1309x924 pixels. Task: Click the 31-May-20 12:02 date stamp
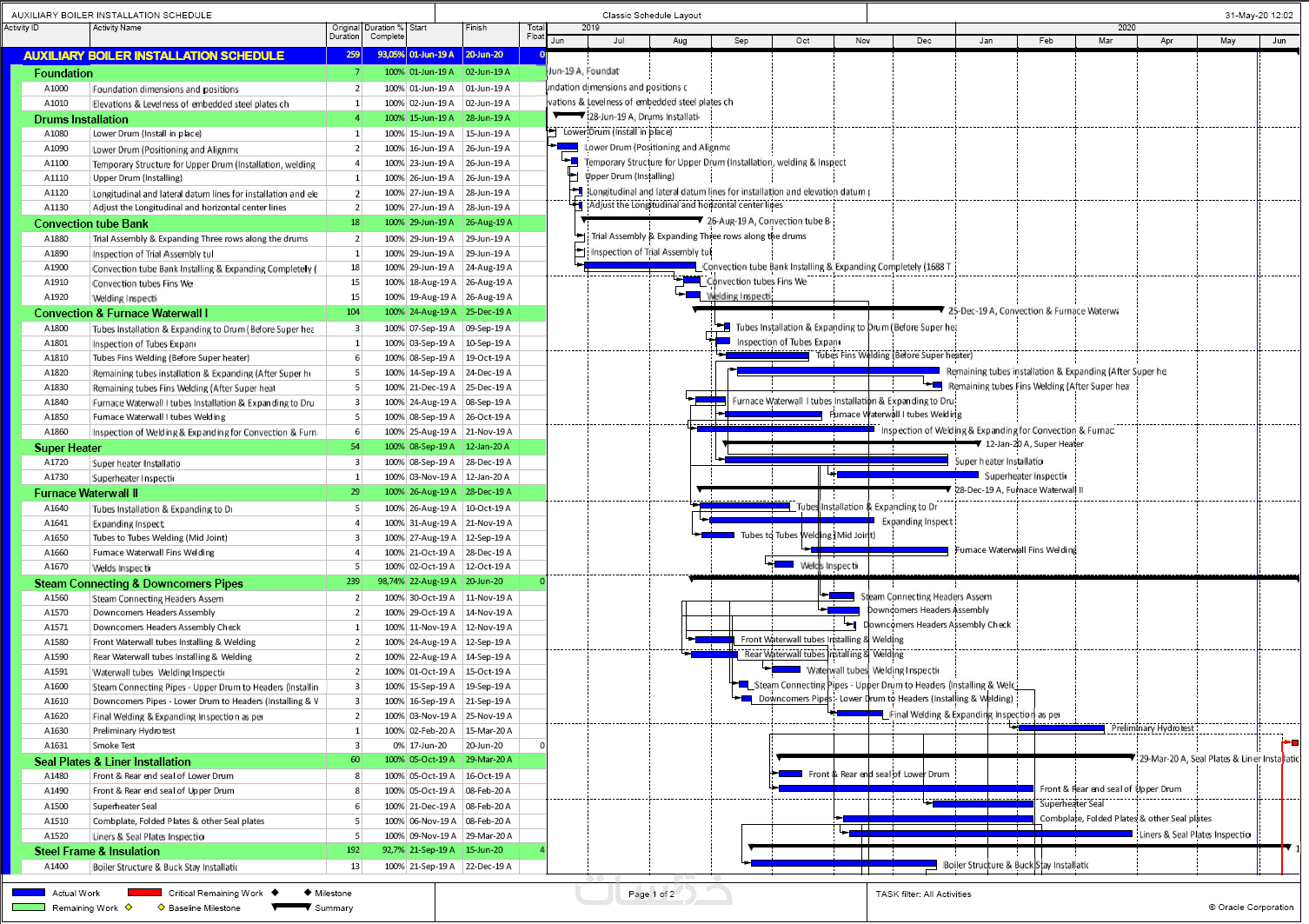(1259, 15)
